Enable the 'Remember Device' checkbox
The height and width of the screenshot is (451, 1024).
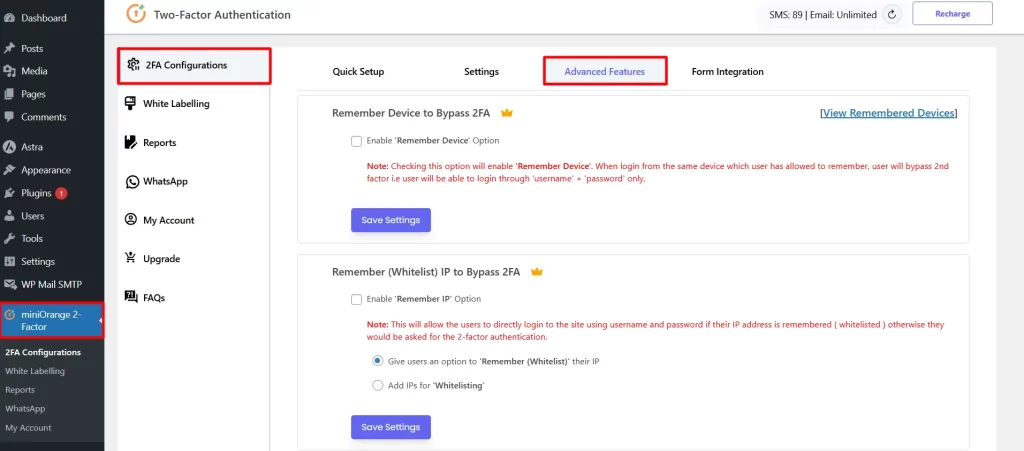tap(356, 141)
